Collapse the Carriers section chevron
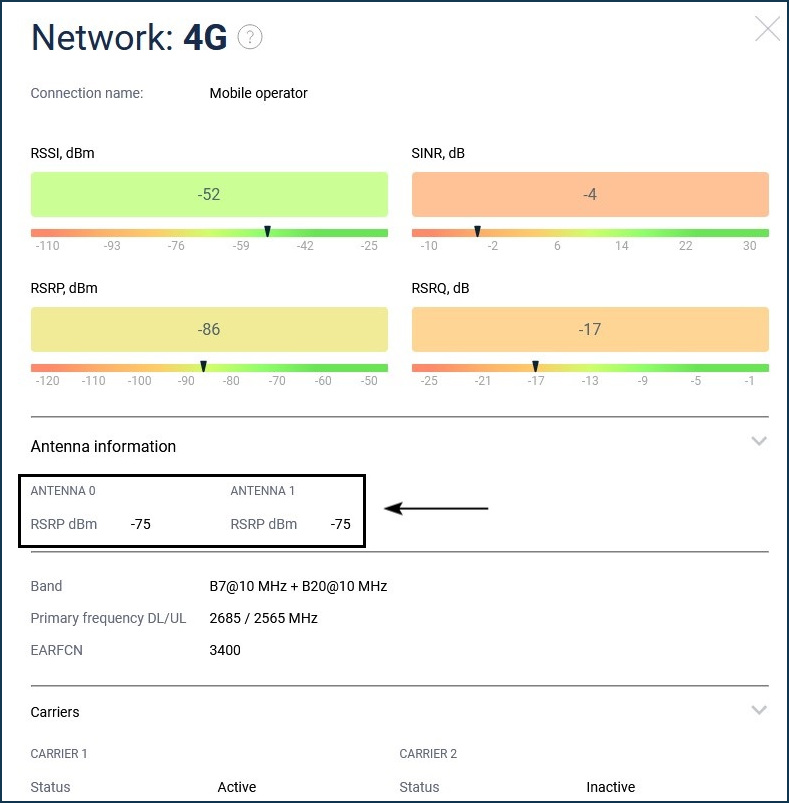The width and height of the screenshot is (789, 803). coord(759,710)
